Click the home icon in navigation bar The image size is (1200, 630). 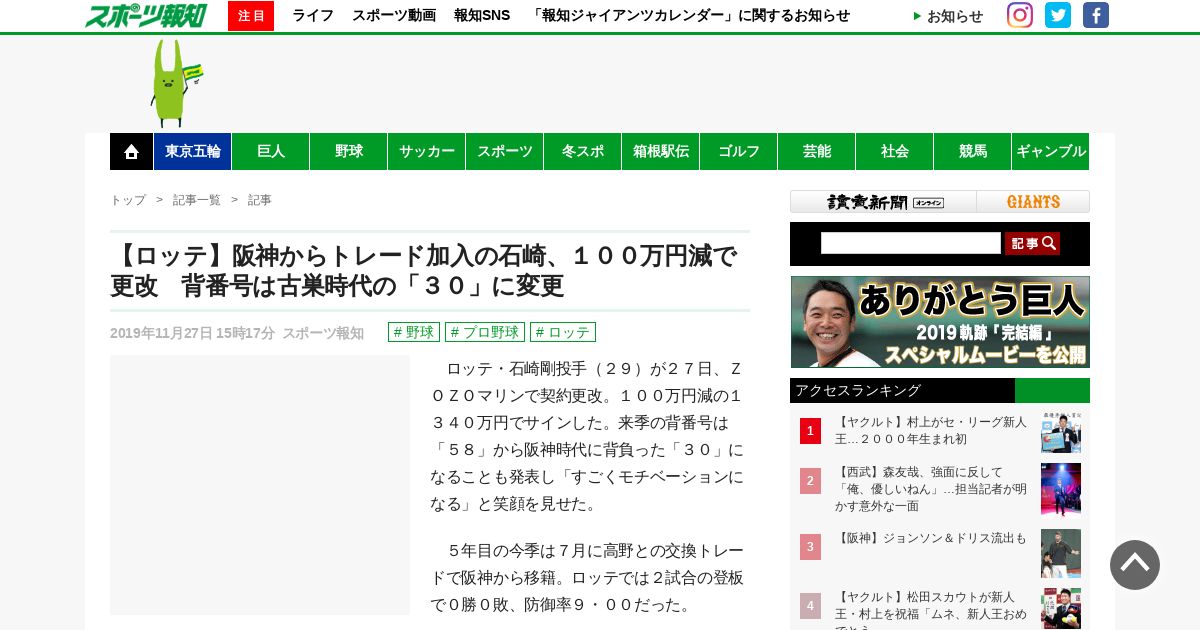(131, 151)
